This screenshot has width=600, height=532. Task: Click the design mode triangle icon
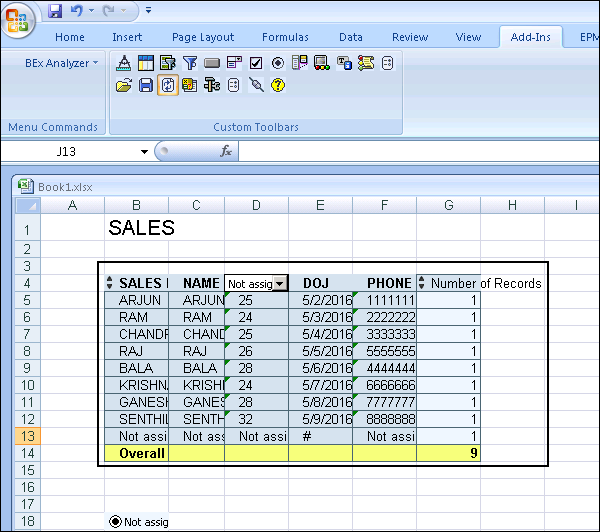point(124,63)
